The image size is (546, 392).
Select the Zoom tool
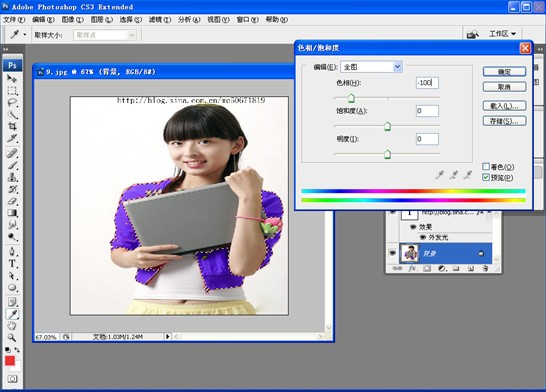(x=12, y=338)
